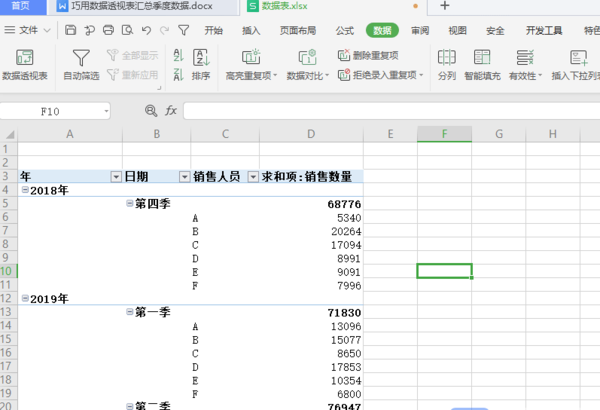Click the 智能填充 icon
The image size is (600, 410).
pyautogui.click(x=484, y=58)
